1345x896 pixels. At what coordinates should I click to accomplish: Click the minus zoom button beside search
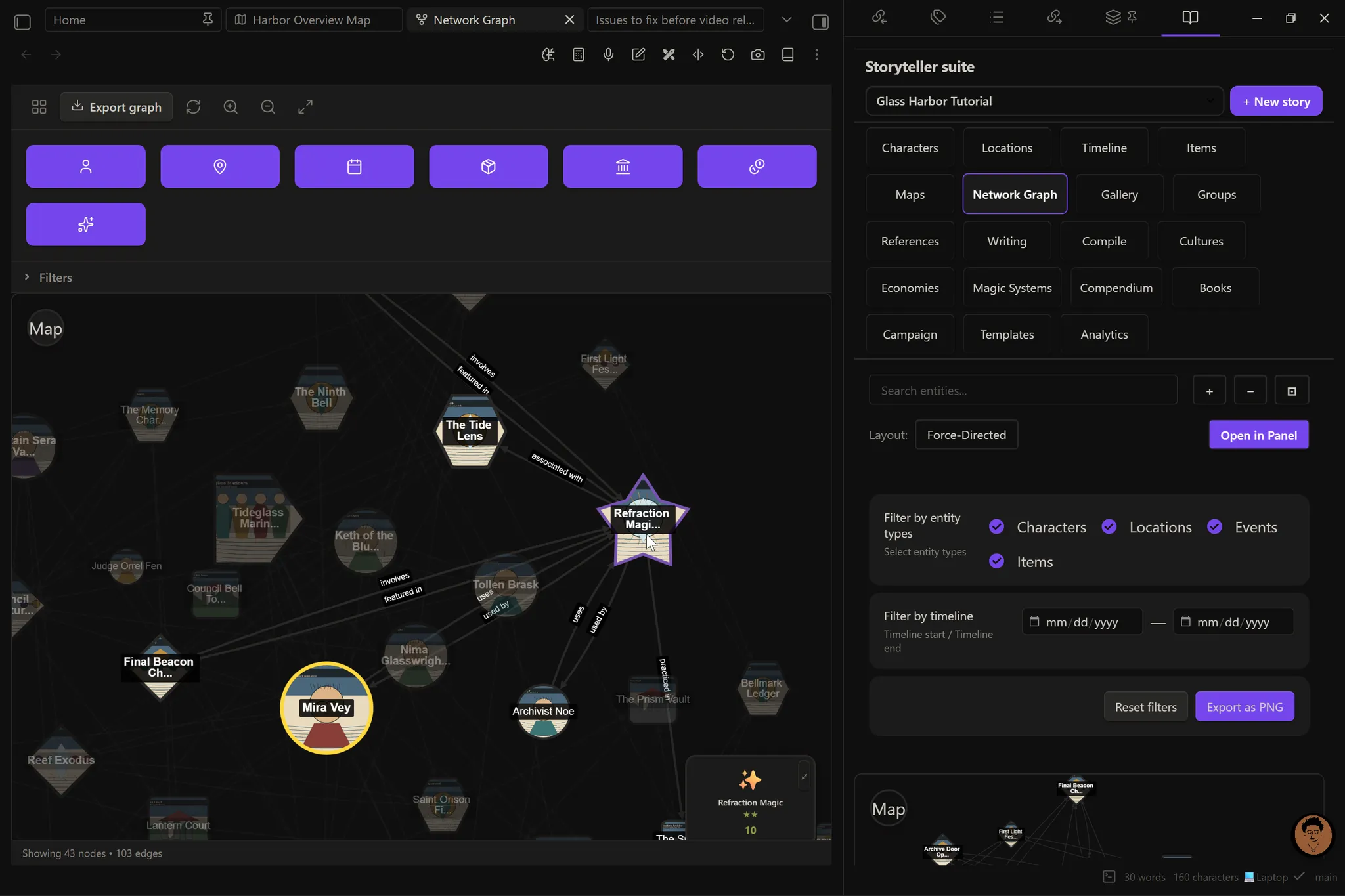click(1250, 391)
